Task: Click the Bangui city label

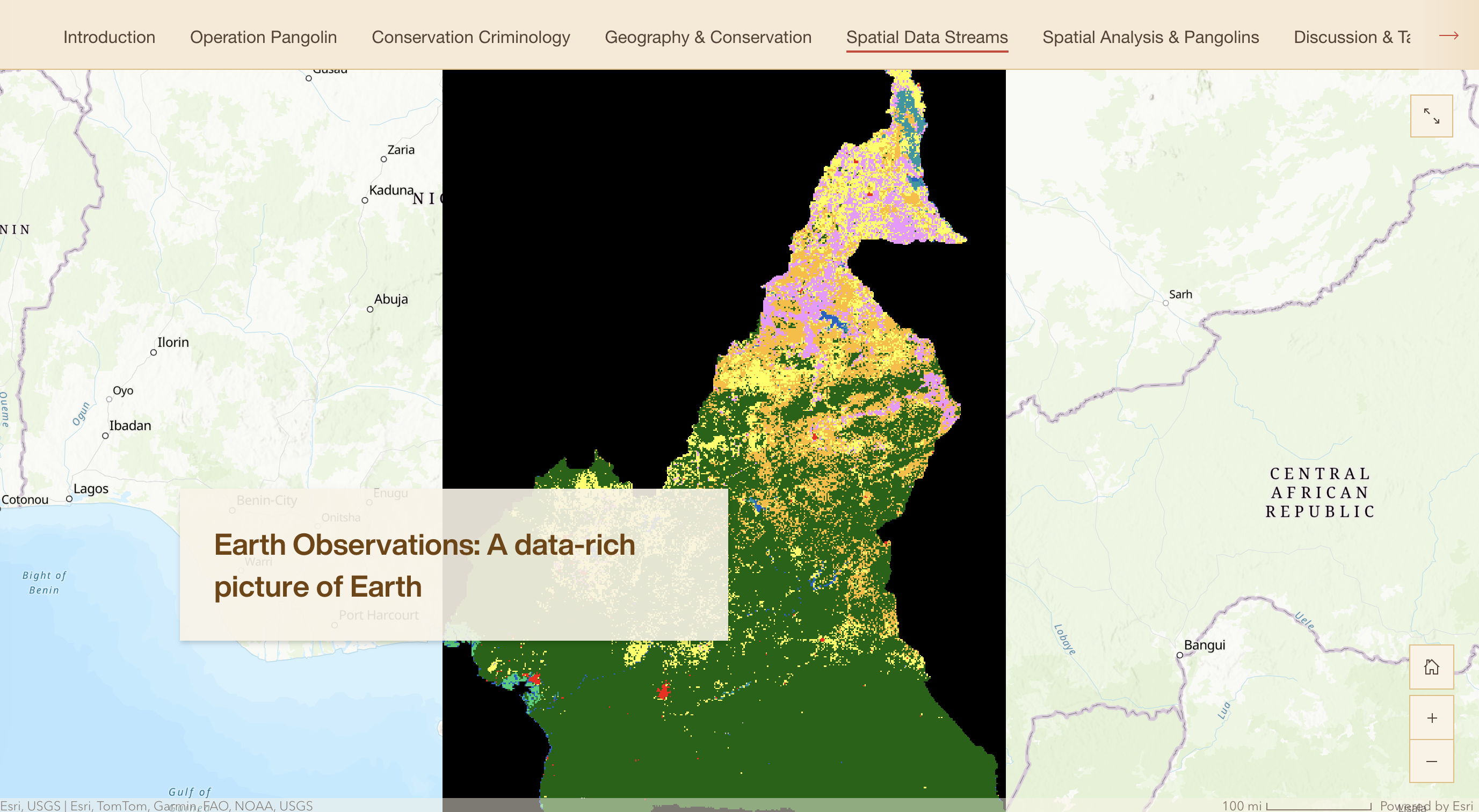Action: 1205,645
